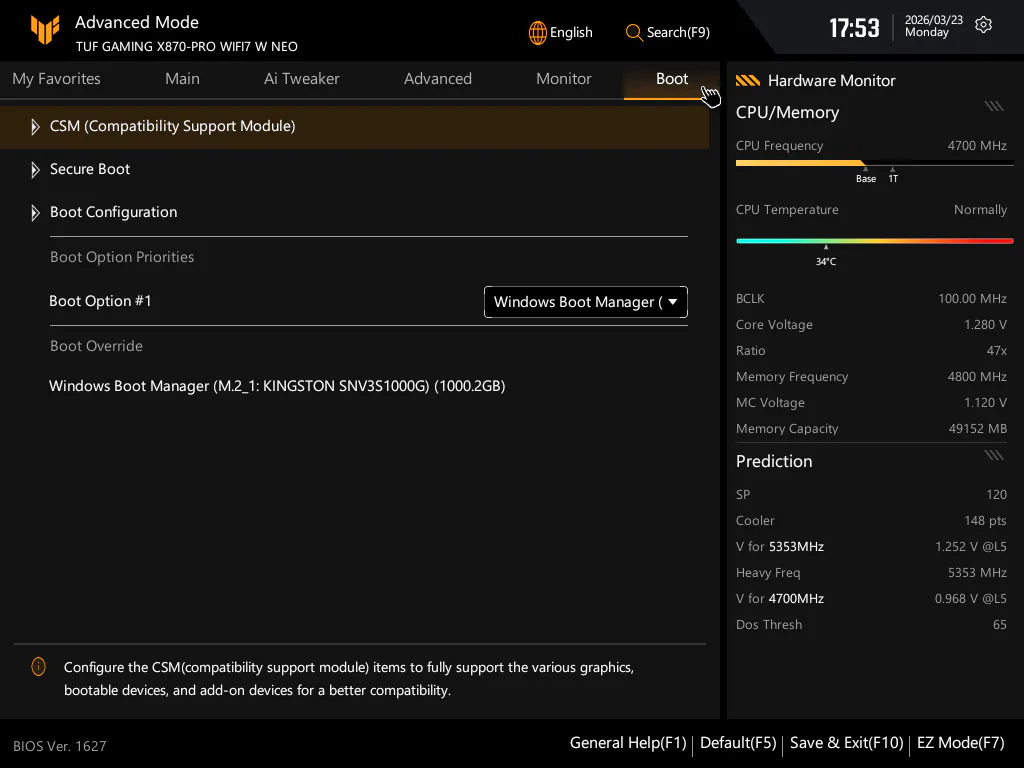
Task: Click the V for 4700MHz label
Action: tap(780, 599)
